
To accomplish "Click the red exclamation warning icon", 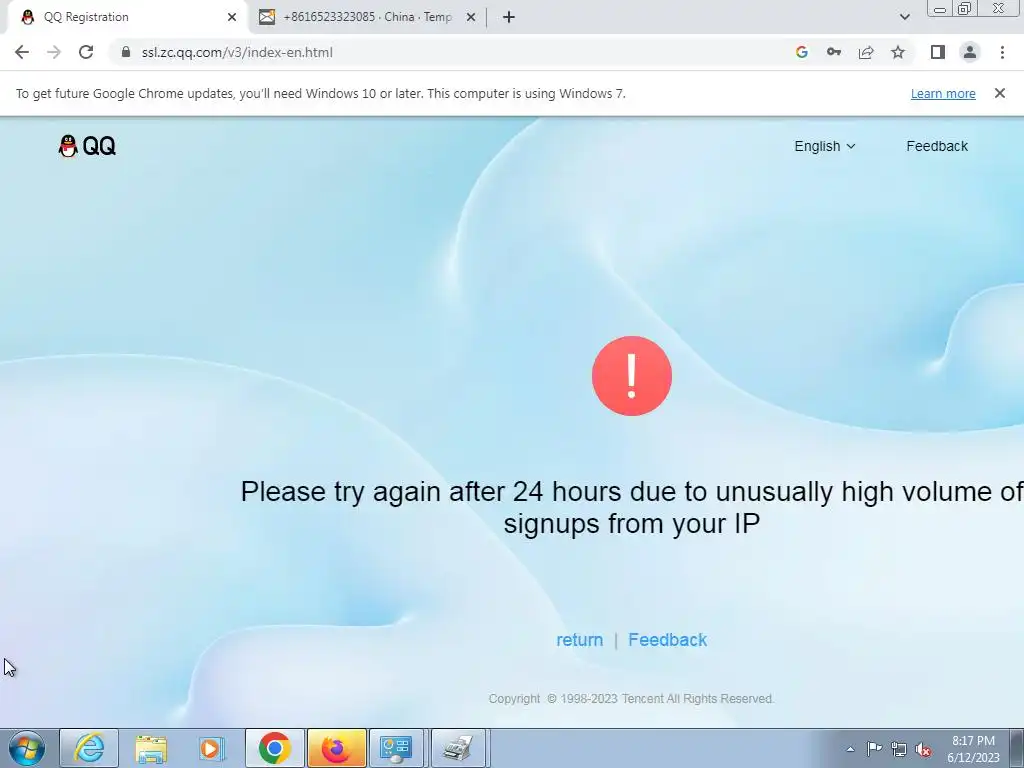I will (x=632, y=376).
